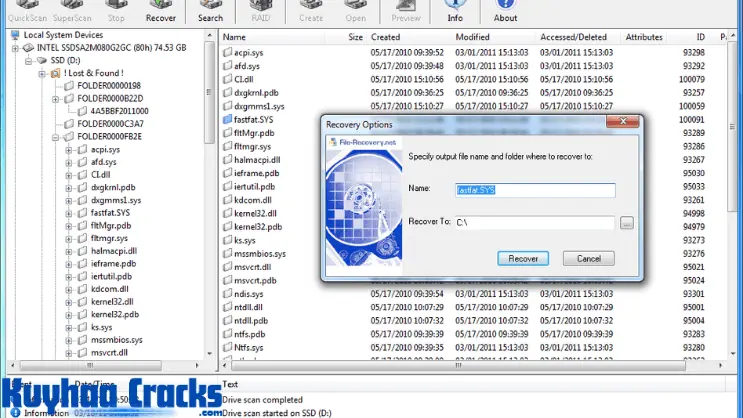
Task: Click the Preview toolbar icon
Action: [406, 12]
